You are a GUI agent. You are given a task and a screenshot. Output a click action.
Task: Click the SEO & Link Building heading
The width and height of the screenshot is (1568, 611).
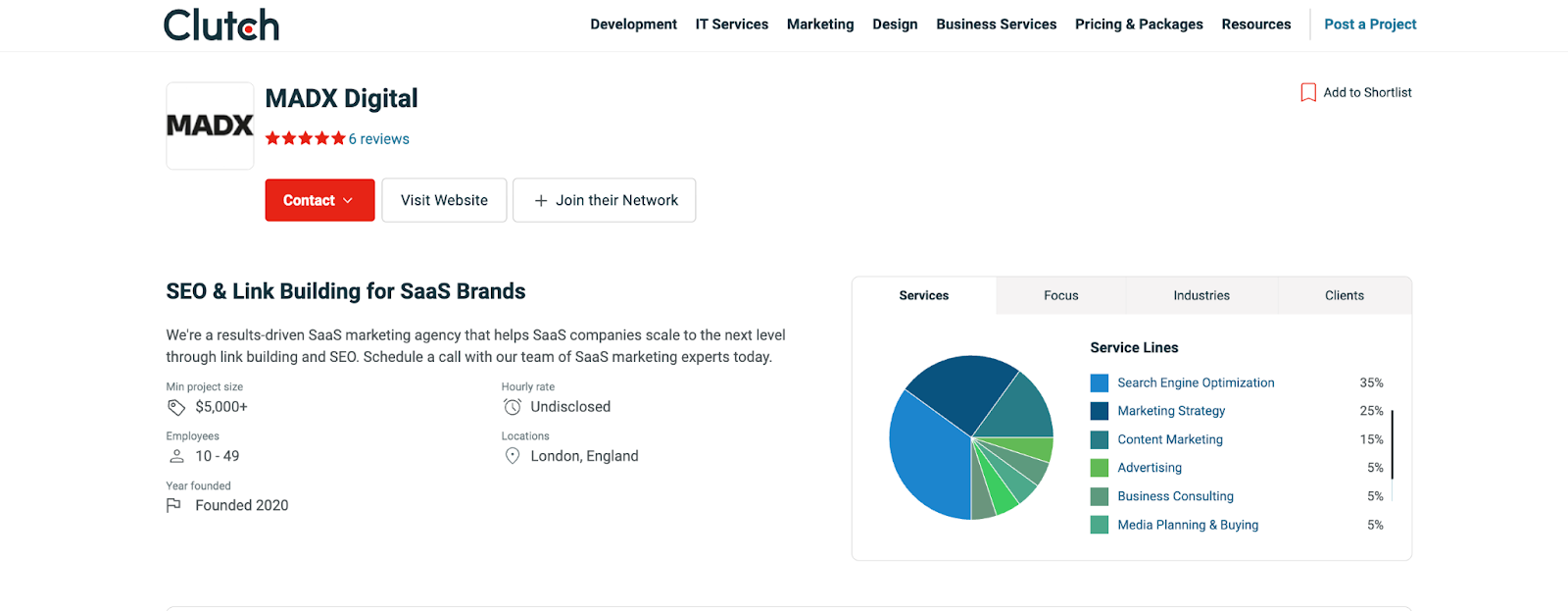pyautogui.click(x=346, y=291)
